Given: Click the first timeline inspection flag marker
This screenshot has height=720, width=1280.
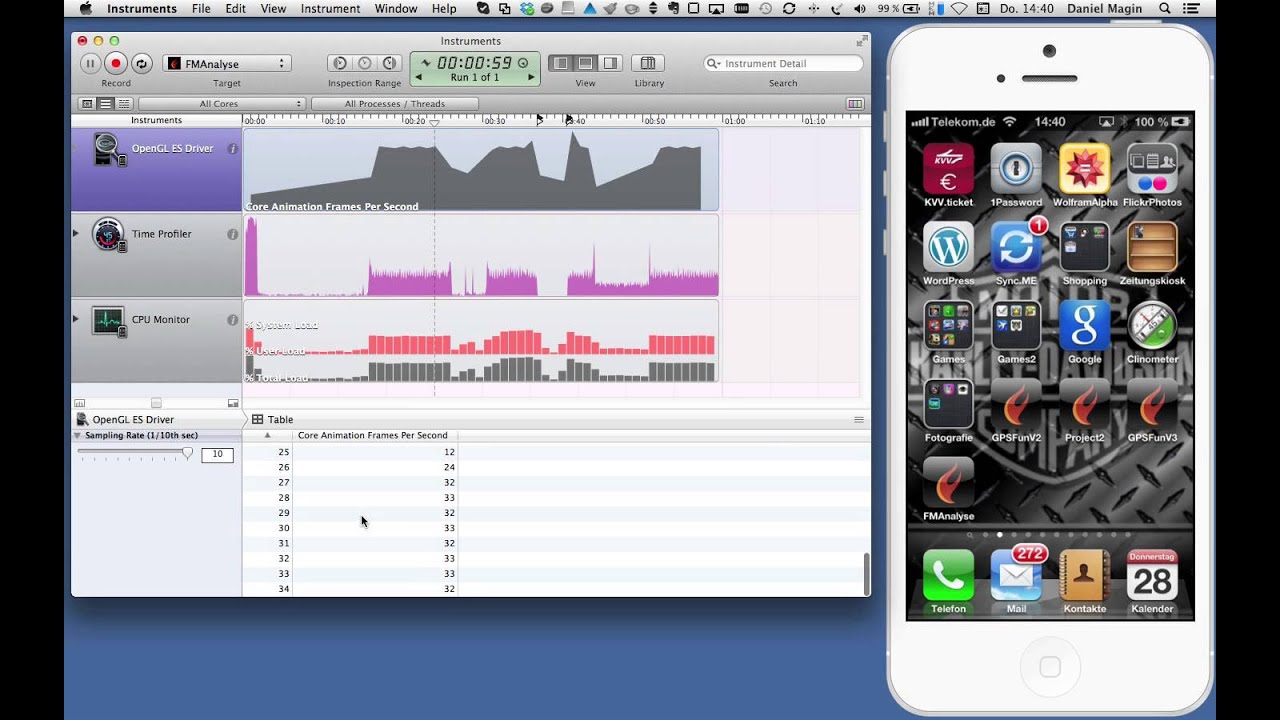Looking at the screenshot, I should pos(540,120).
